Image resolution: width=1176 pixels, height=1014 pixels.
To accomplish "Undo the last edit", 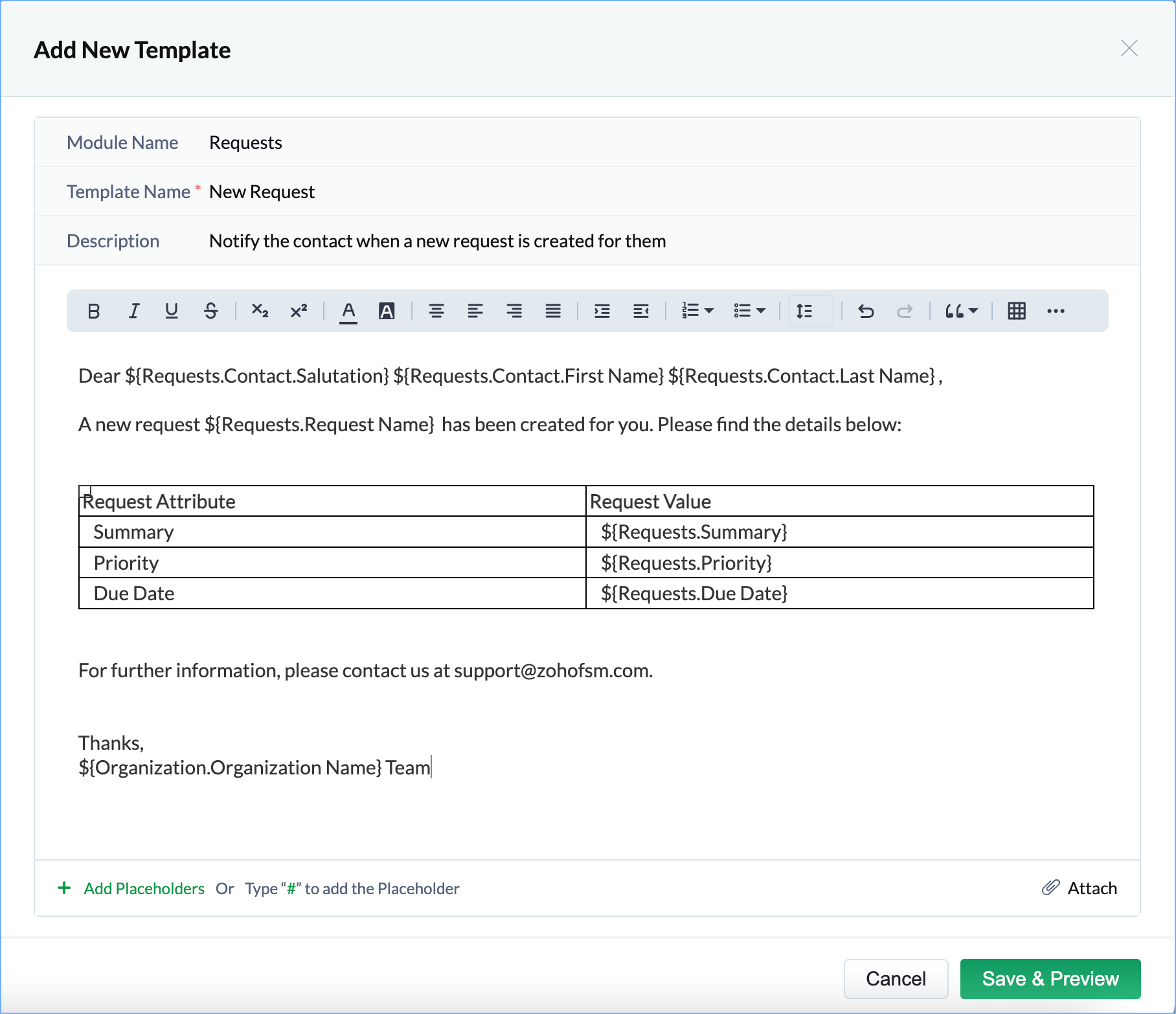I will click(x=866, y=311).
